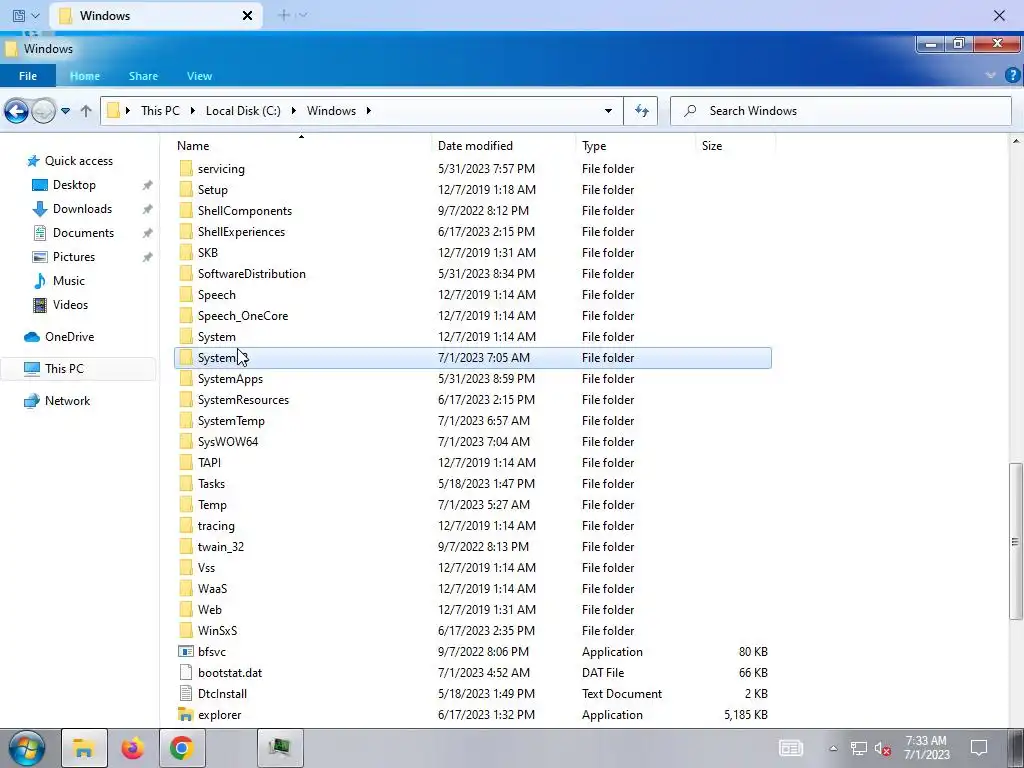Select the twain_32 folder name
1024x768 pixels.
(x=221, y=547)
